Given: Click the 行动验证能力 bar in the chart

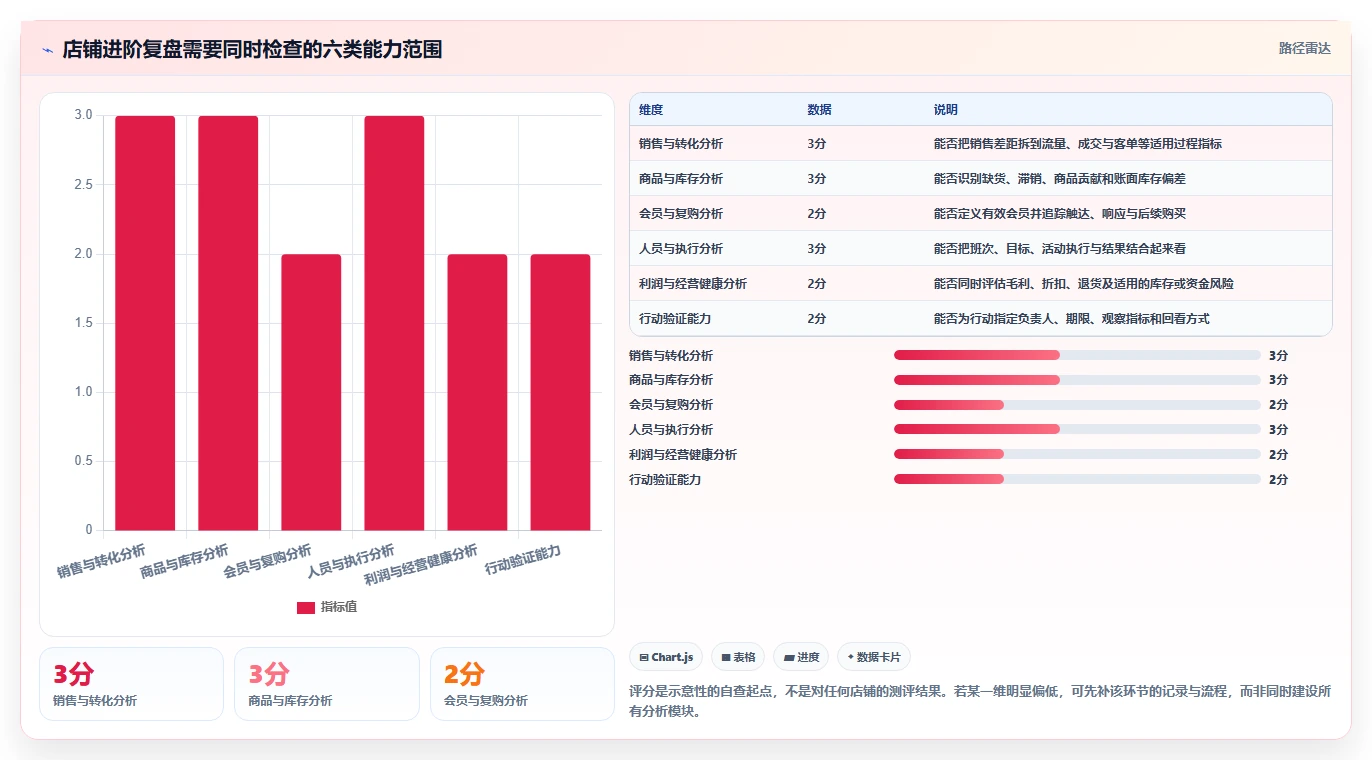Looking at the screenshot, I should tap(560, 392).
